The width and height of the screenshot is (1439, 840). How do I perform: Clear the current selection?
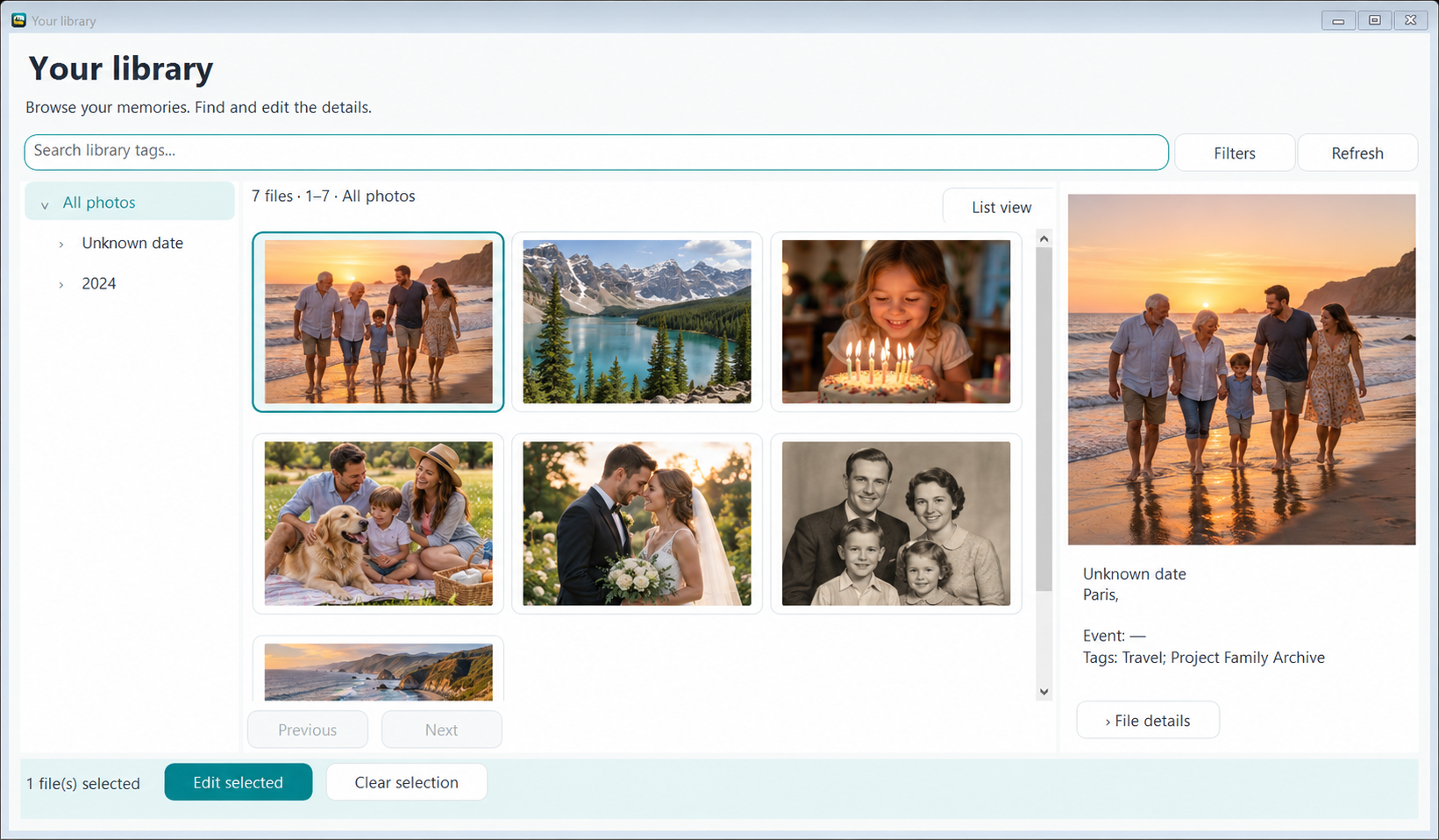click(x=406, y=782)
